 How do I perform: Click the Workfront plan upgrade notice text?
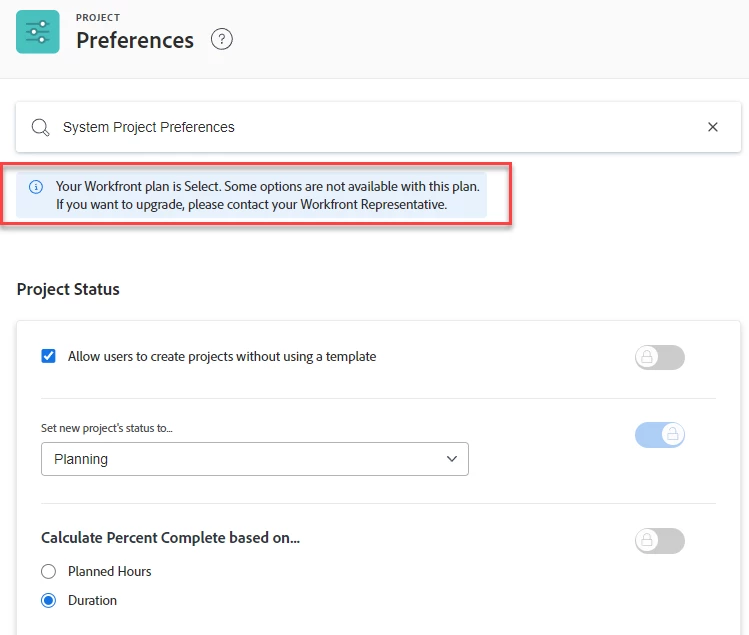[x=267, y=195]
